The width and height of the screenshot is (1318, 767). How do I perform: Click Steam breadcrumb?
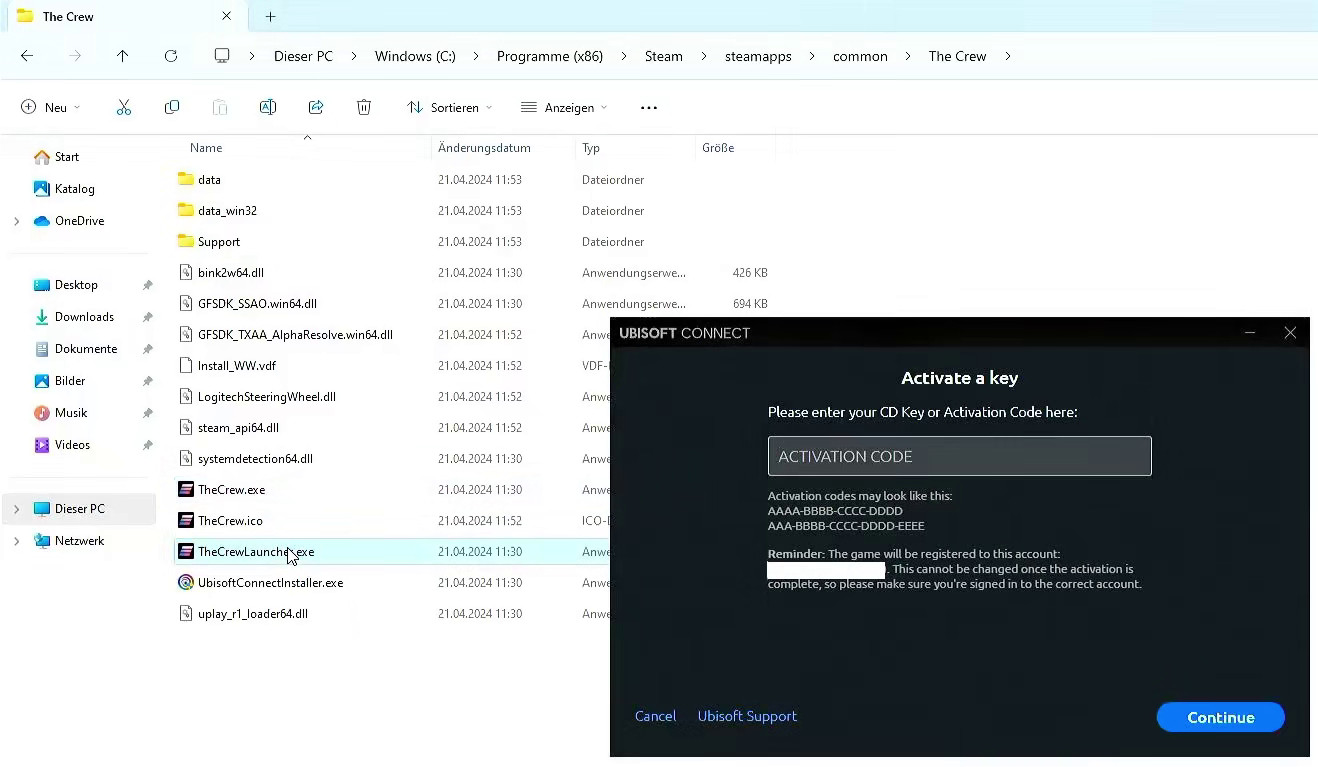[x=664, y=56]
